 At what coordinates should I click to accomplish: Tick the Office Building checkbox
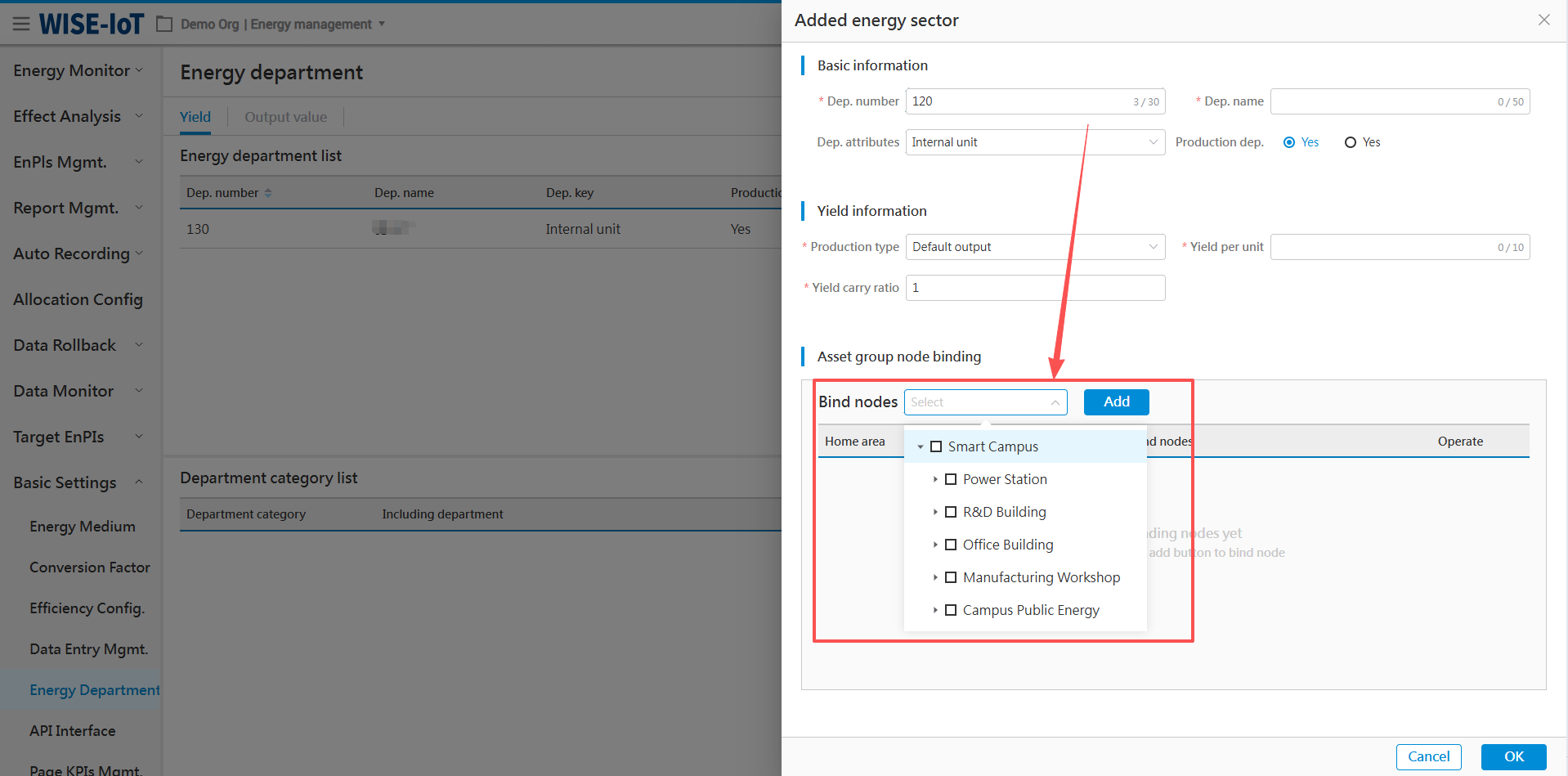(x=951, y=545)
